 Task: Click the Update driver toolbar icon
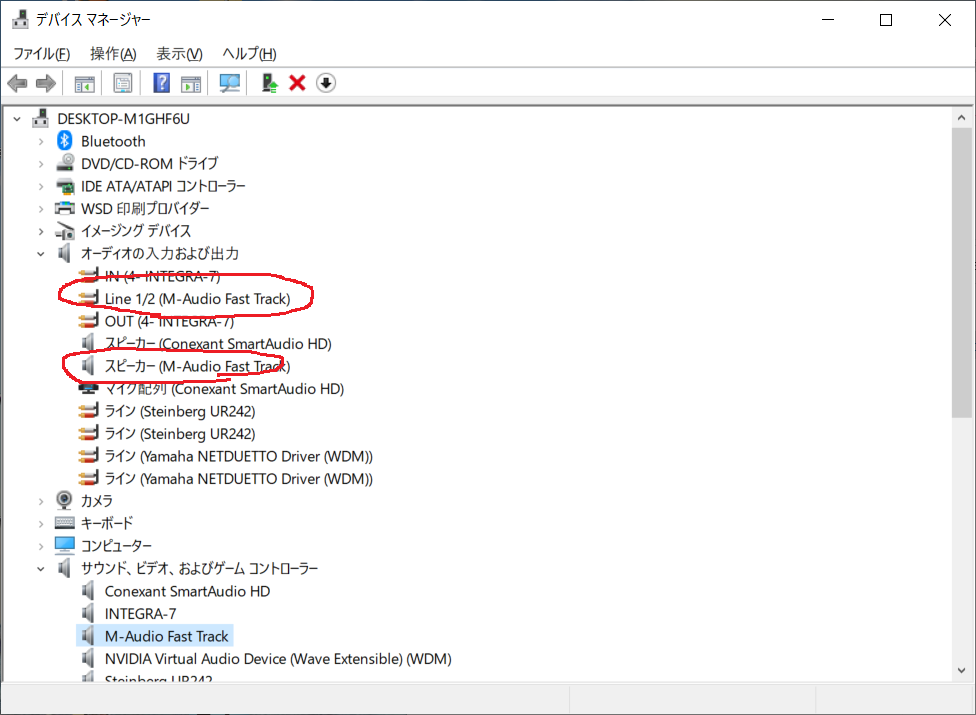pyautogui.click(x=270, y=83)
